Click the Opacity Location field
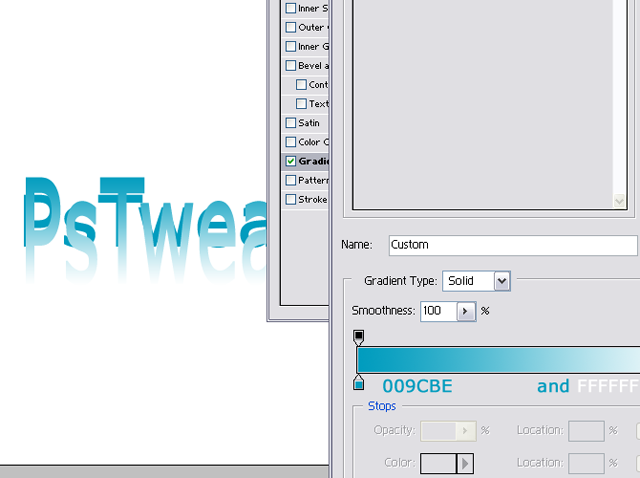The image size is (640, 478). [586, 431]
